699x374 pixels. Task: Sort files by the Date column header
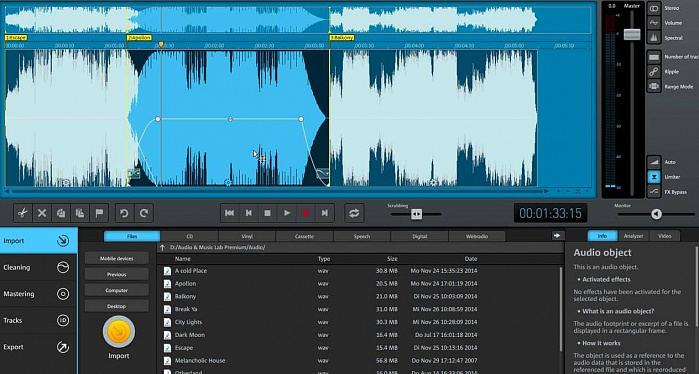pos(471,259)
